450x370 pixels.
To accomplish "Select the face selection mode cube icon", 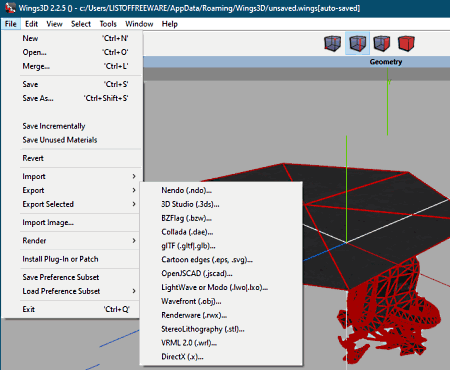I will coord(382,44).
